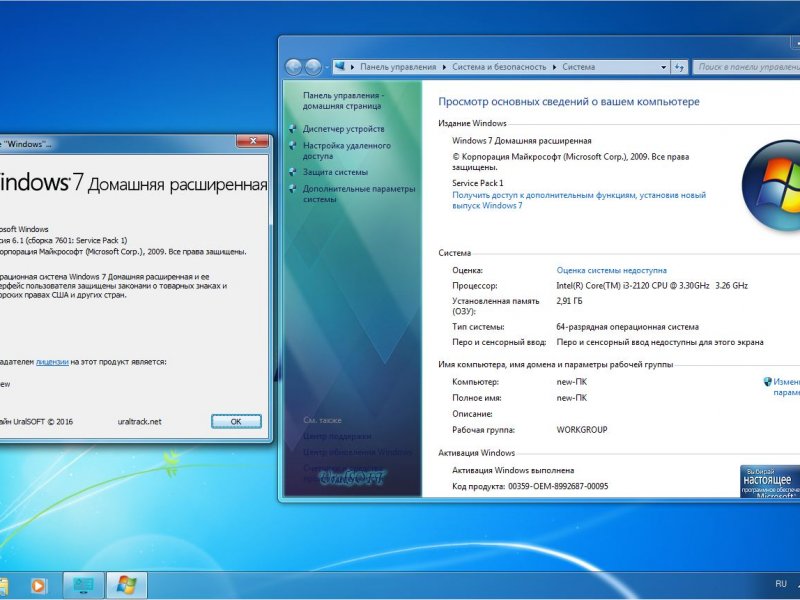800x600 pixels.
Task: Click product code 00359-OEM-8992687-00095
Action: 558,486
